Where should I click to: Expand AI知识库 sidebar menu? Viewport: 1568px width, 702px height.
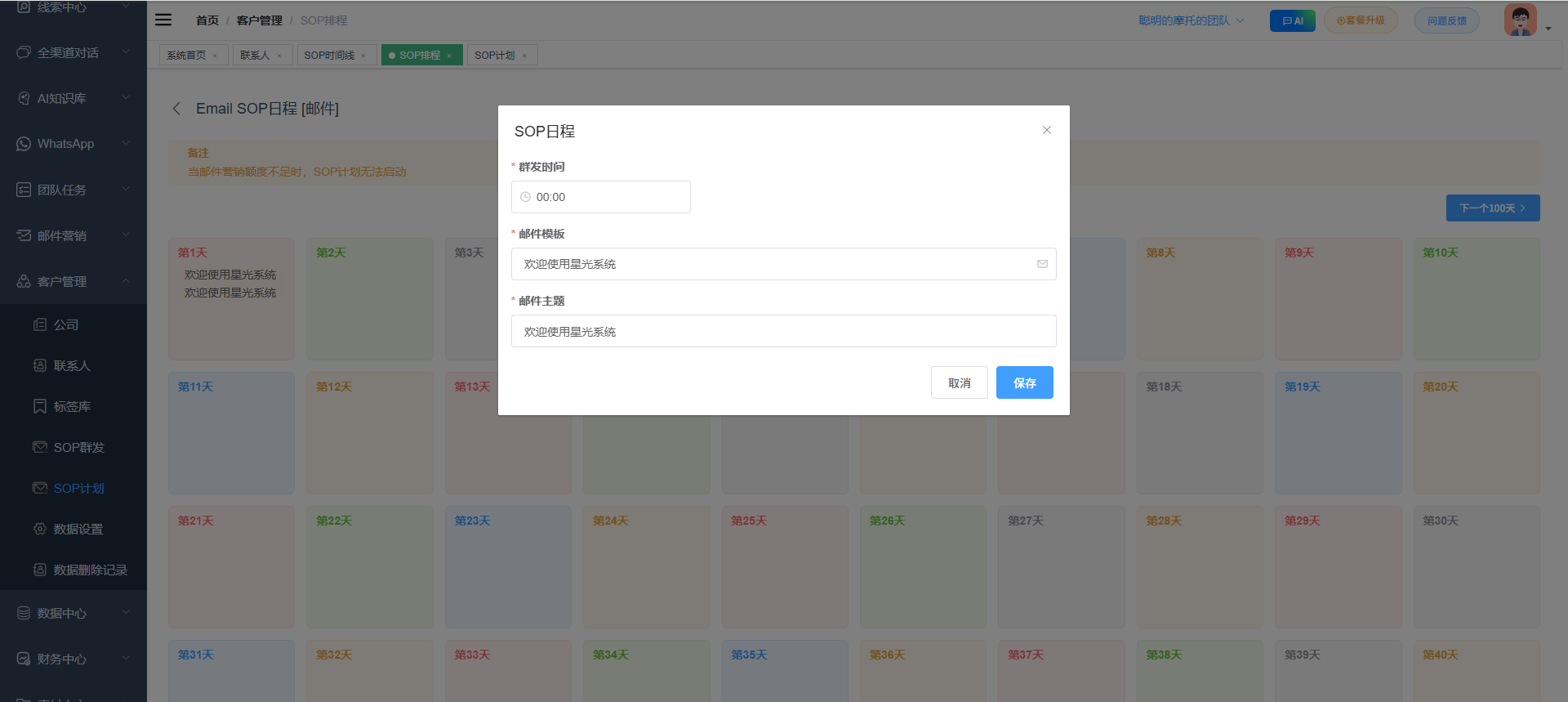click(73, 98)
